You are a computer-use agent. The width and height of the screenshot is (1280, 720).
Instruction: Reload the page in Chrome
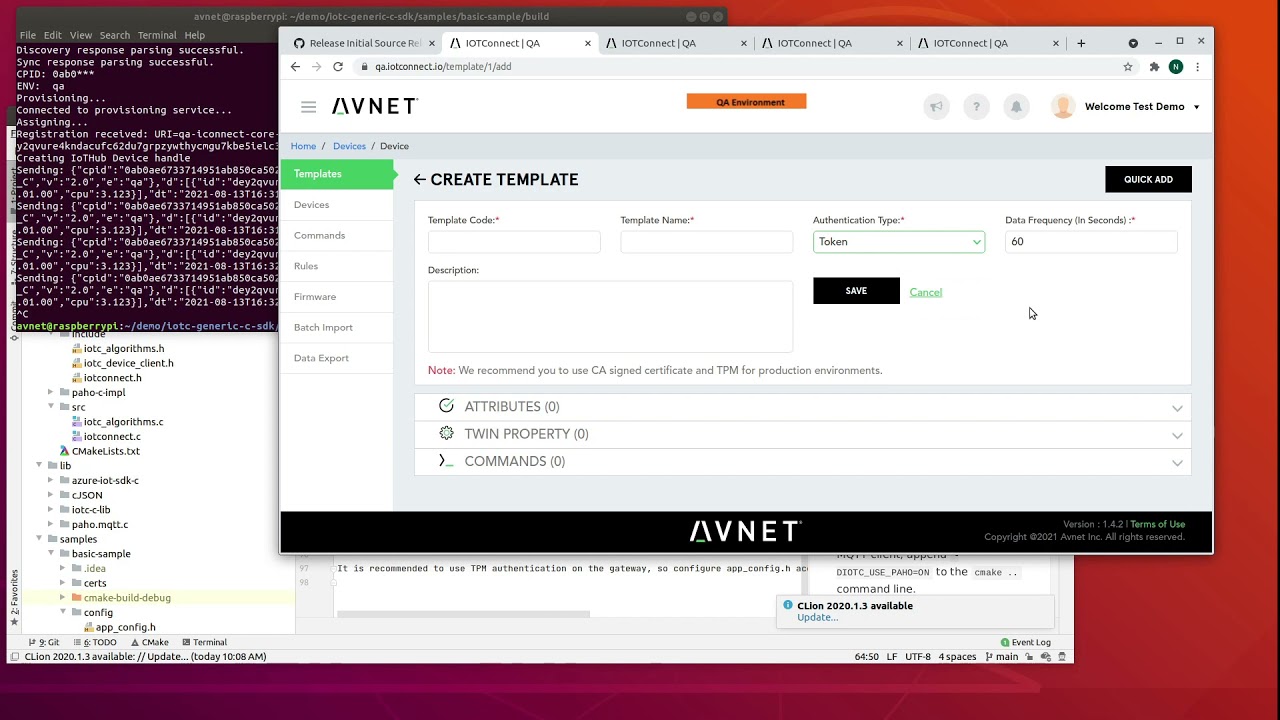click(338, 67)
